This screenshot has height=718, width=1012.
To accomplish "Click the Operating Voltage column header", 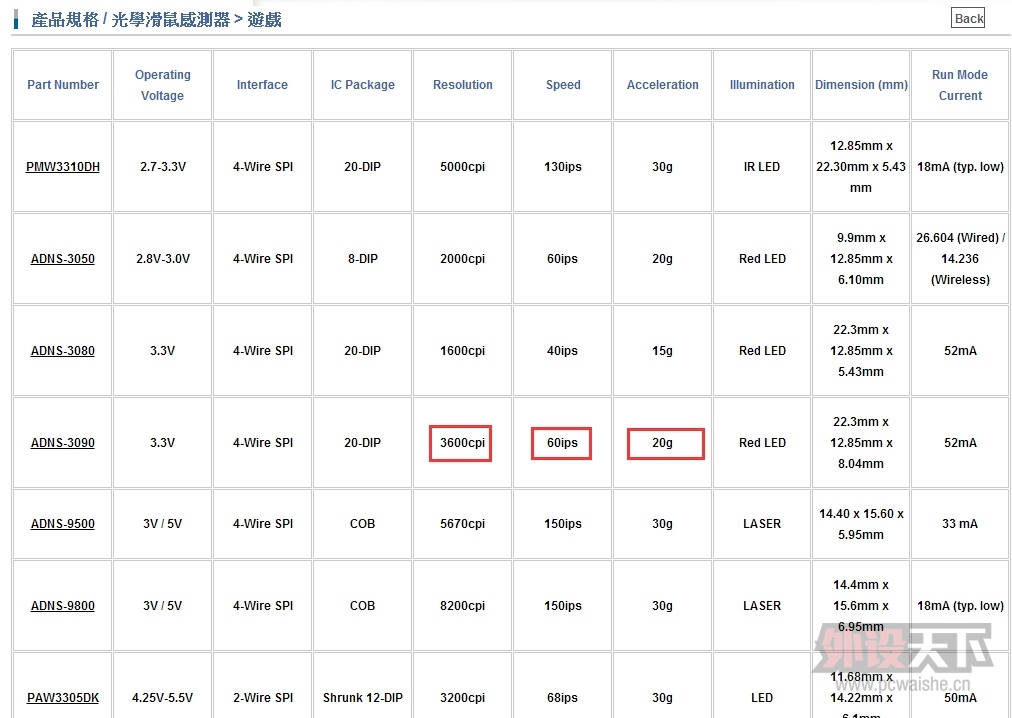I will point(163,85).
